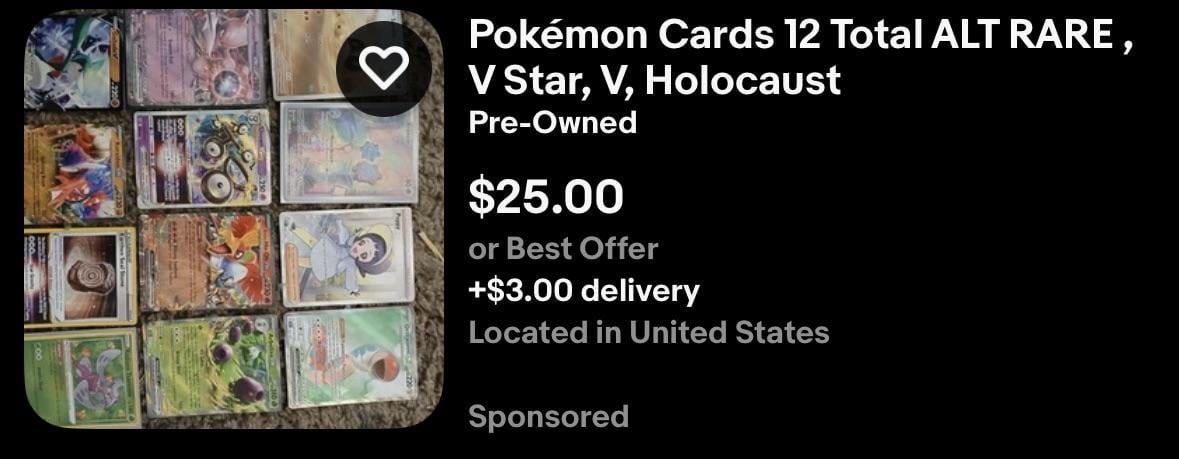The image size is (1179, 459).
Task: Click the sparkly card with blue stars
Action: (349, 154)
